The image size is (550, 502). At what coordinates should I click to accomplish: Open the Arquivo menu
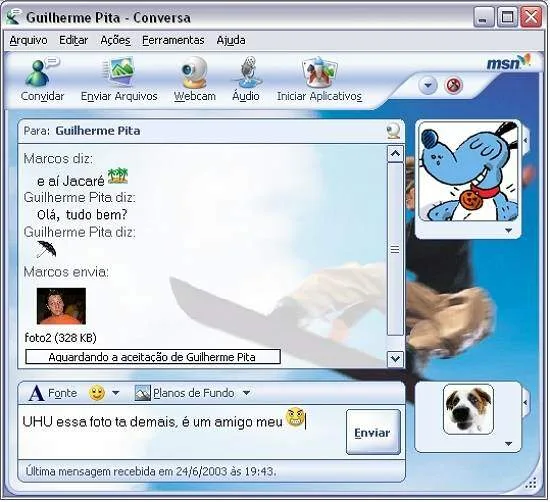(28, 40)
